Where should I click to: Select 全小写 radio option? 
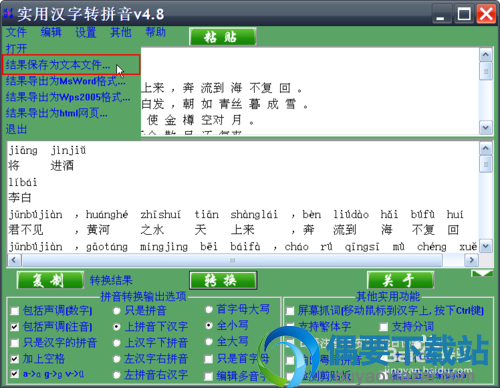point(209,326)
